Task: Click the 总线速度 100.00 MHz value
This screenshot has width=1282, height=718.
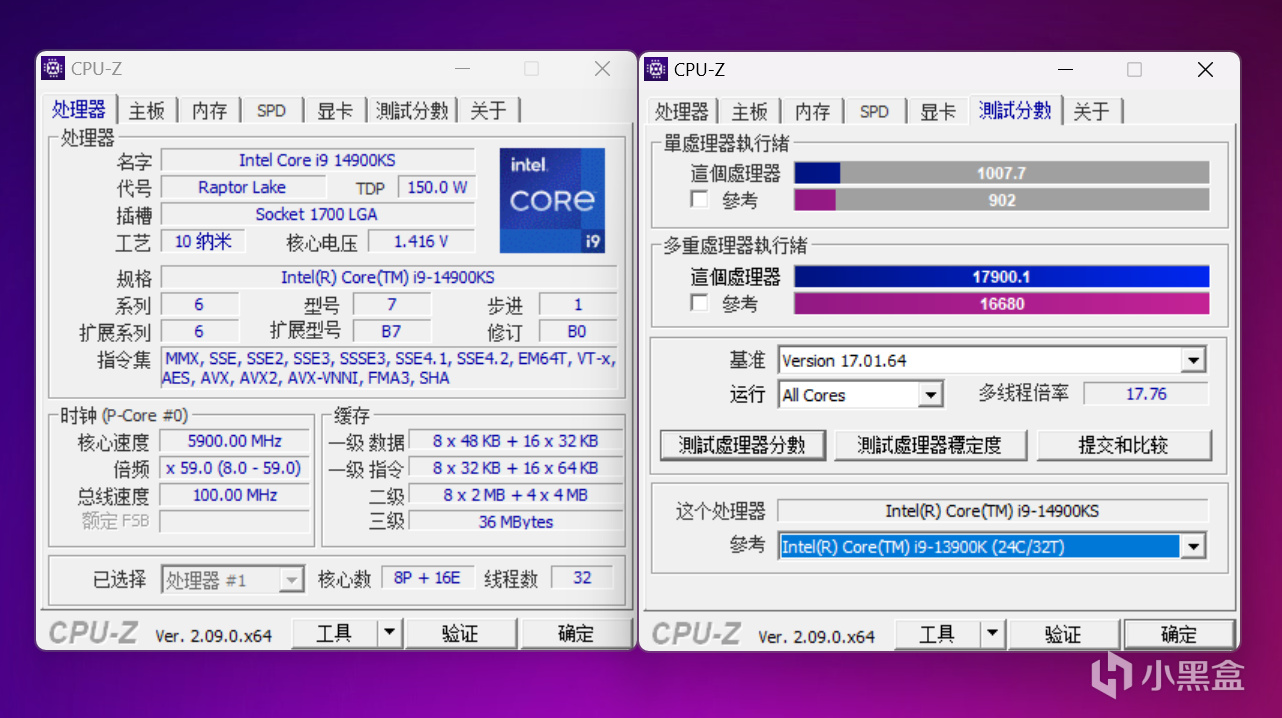Action: coord(235,495)
